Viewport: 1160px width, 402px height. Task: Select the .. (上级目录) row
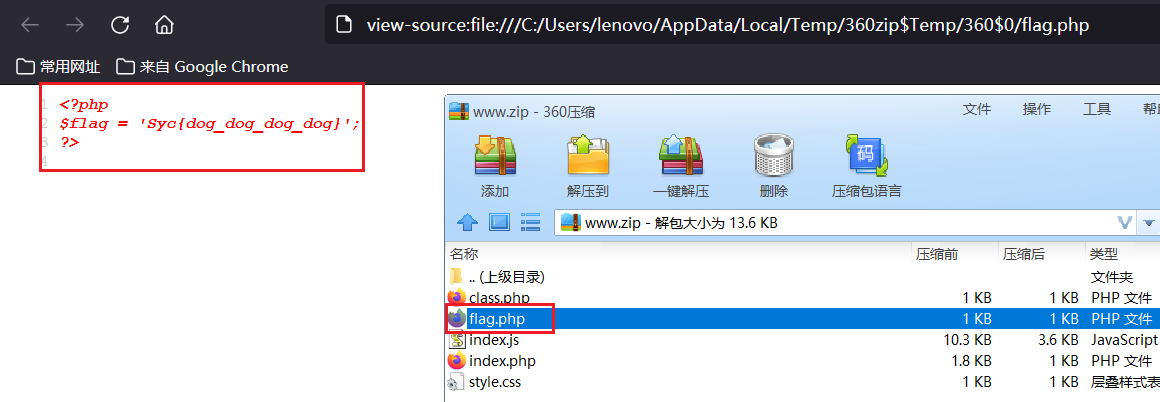tap(803, 277)
